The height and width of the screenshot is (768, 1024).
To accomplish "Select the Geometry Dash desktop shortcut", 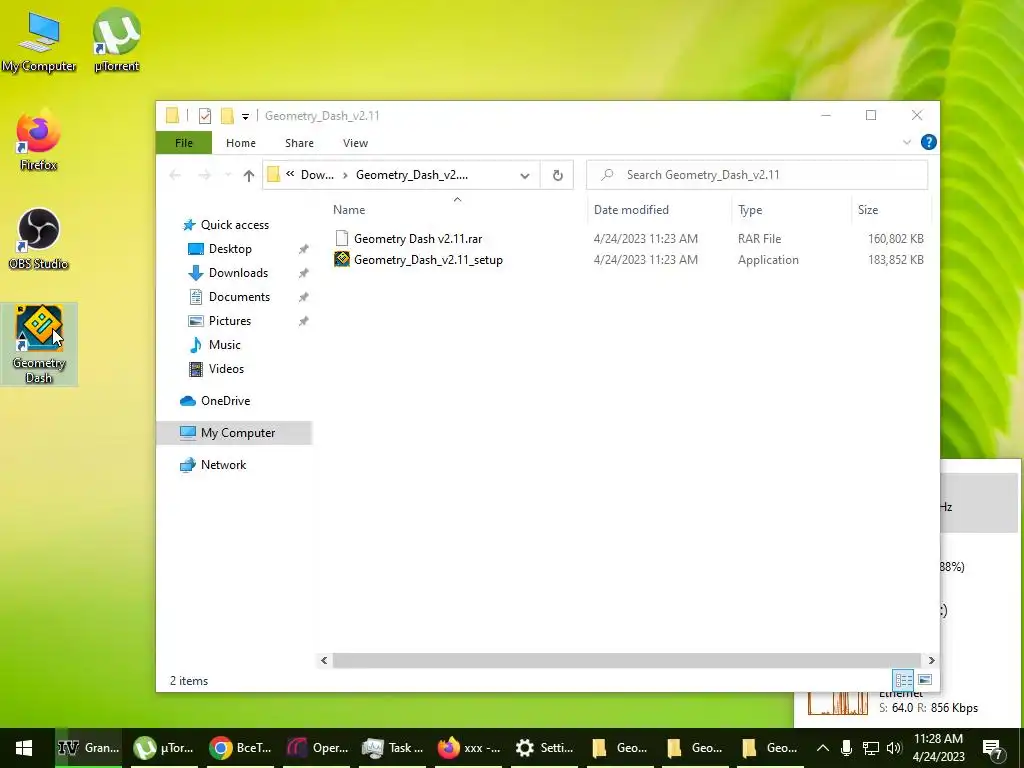I will (39, 344).
